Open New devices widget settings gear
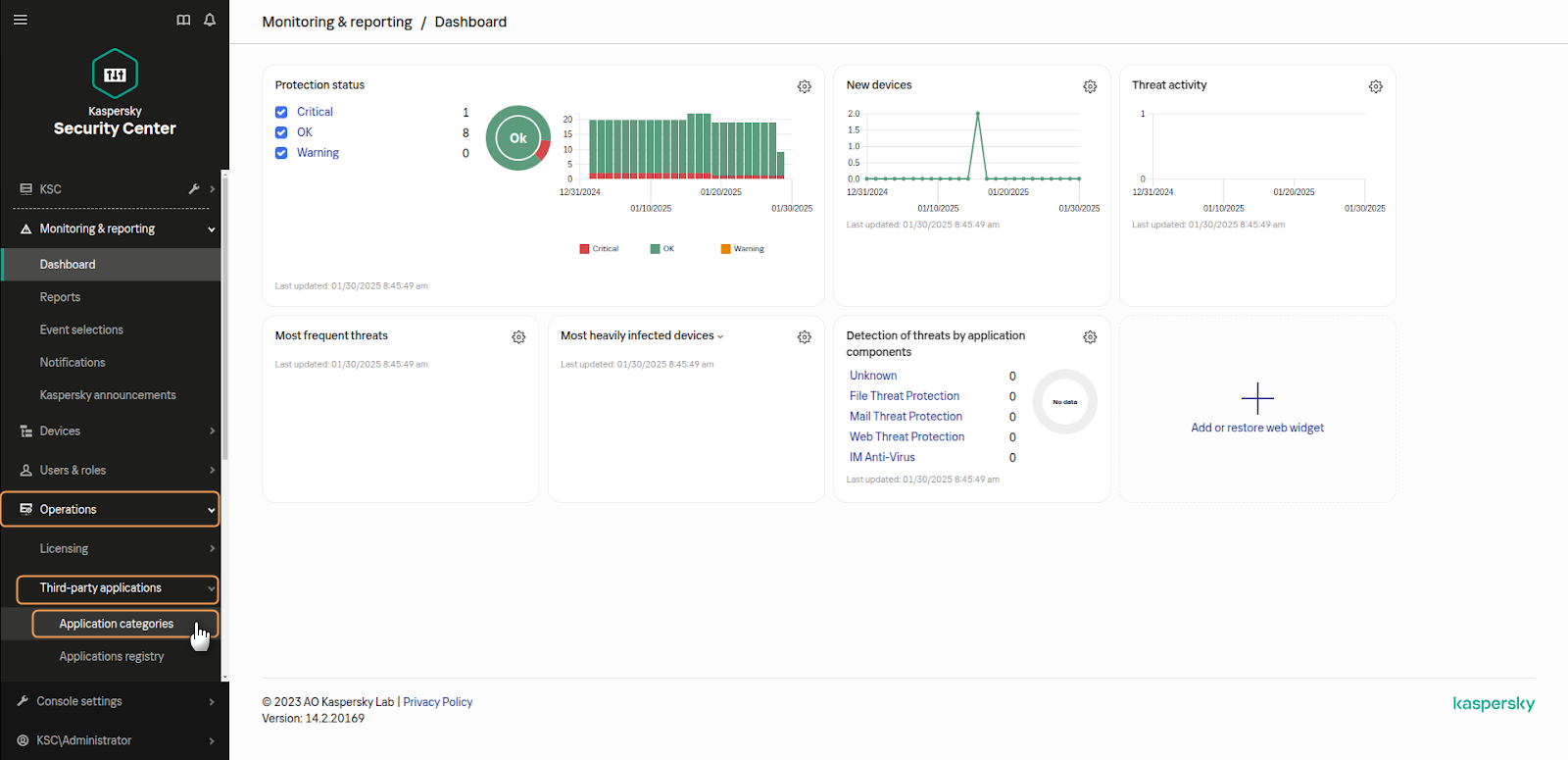The height and width of the screenshot is (760, 1568). point(1090,87)
